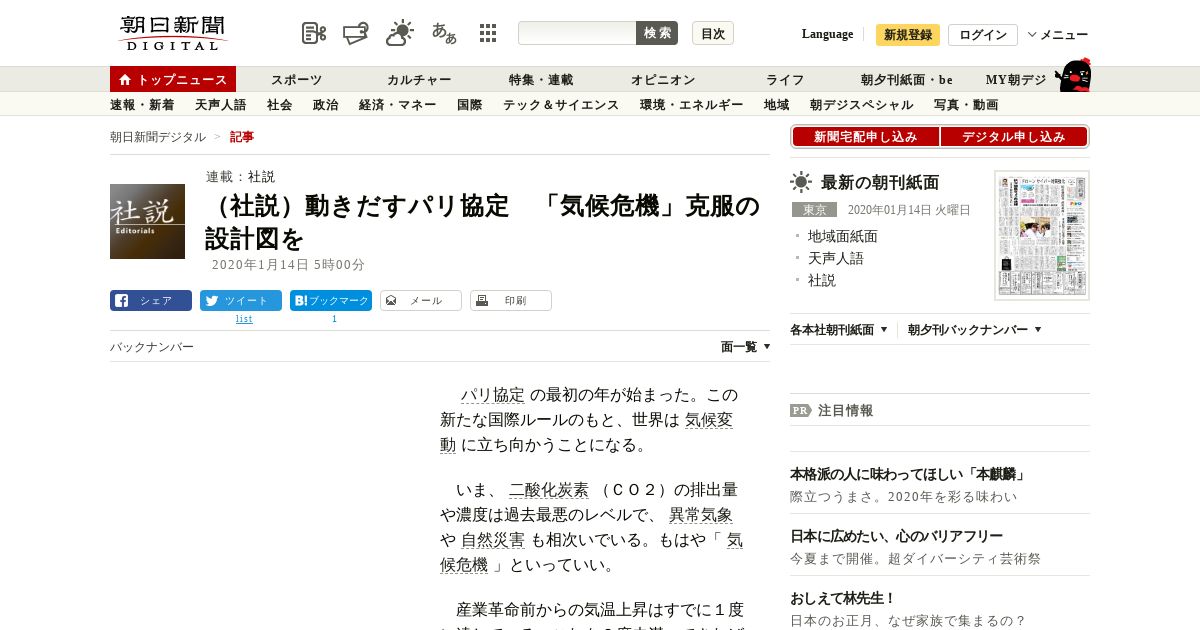This screenshot has height=630, width=1200.
Task: Click the 新規登録 register button
Action: (908, 35)
